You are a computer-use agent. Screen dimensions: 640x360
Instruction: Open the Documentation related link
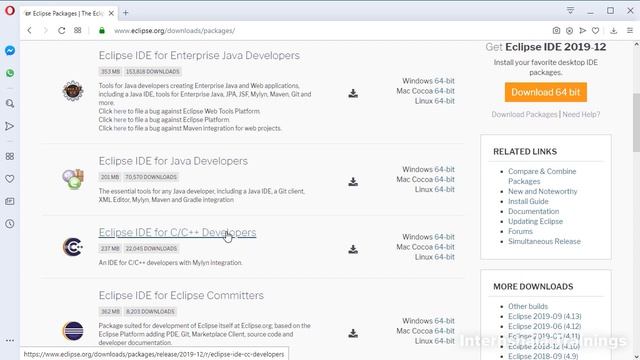pos(533,211)
